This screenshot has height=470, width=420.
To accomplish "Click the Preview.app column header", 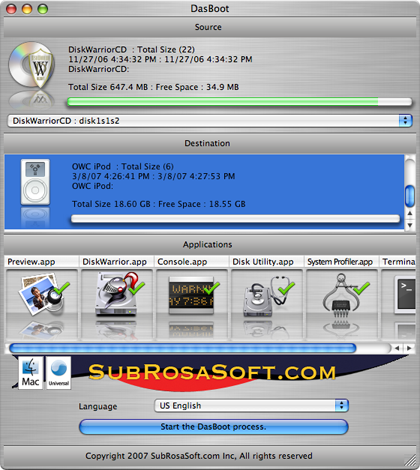I will click(x=42, y=262).
